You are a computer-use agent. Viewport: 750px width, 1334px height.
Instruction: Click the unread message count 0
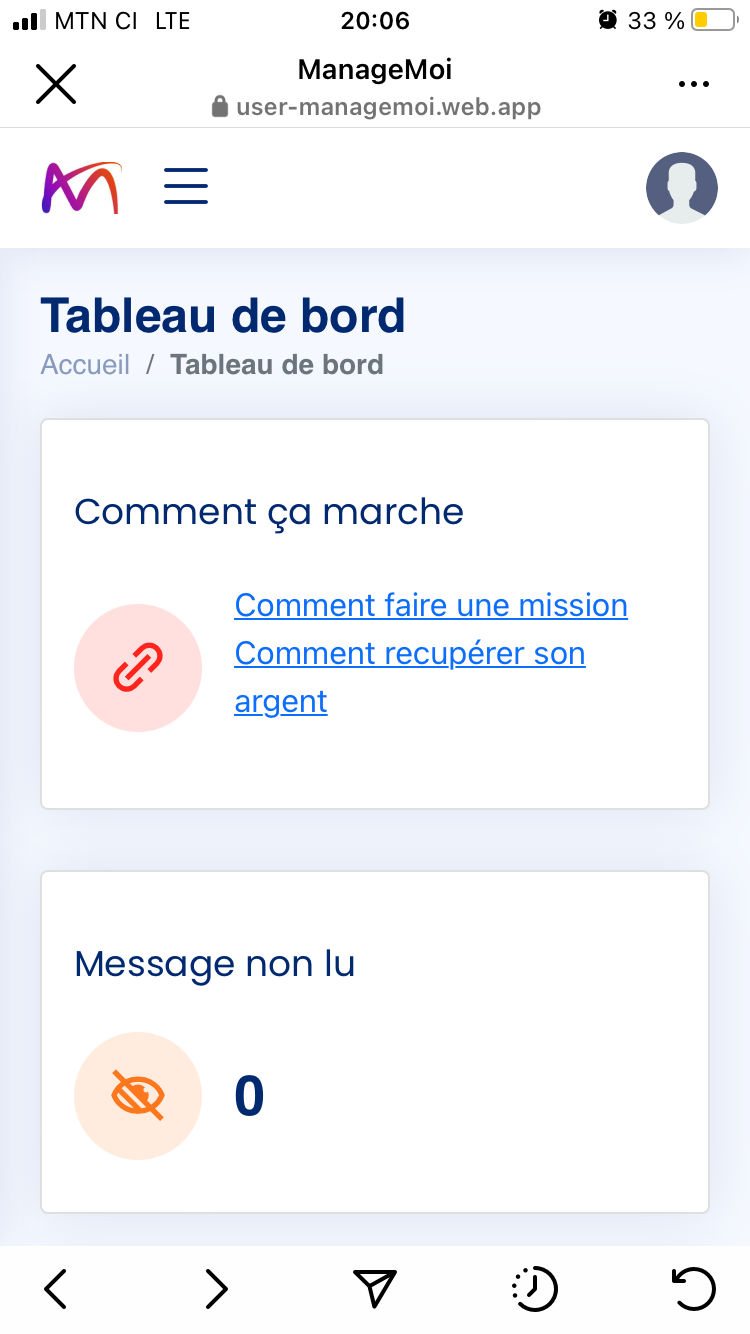[x=249, y=1096]
